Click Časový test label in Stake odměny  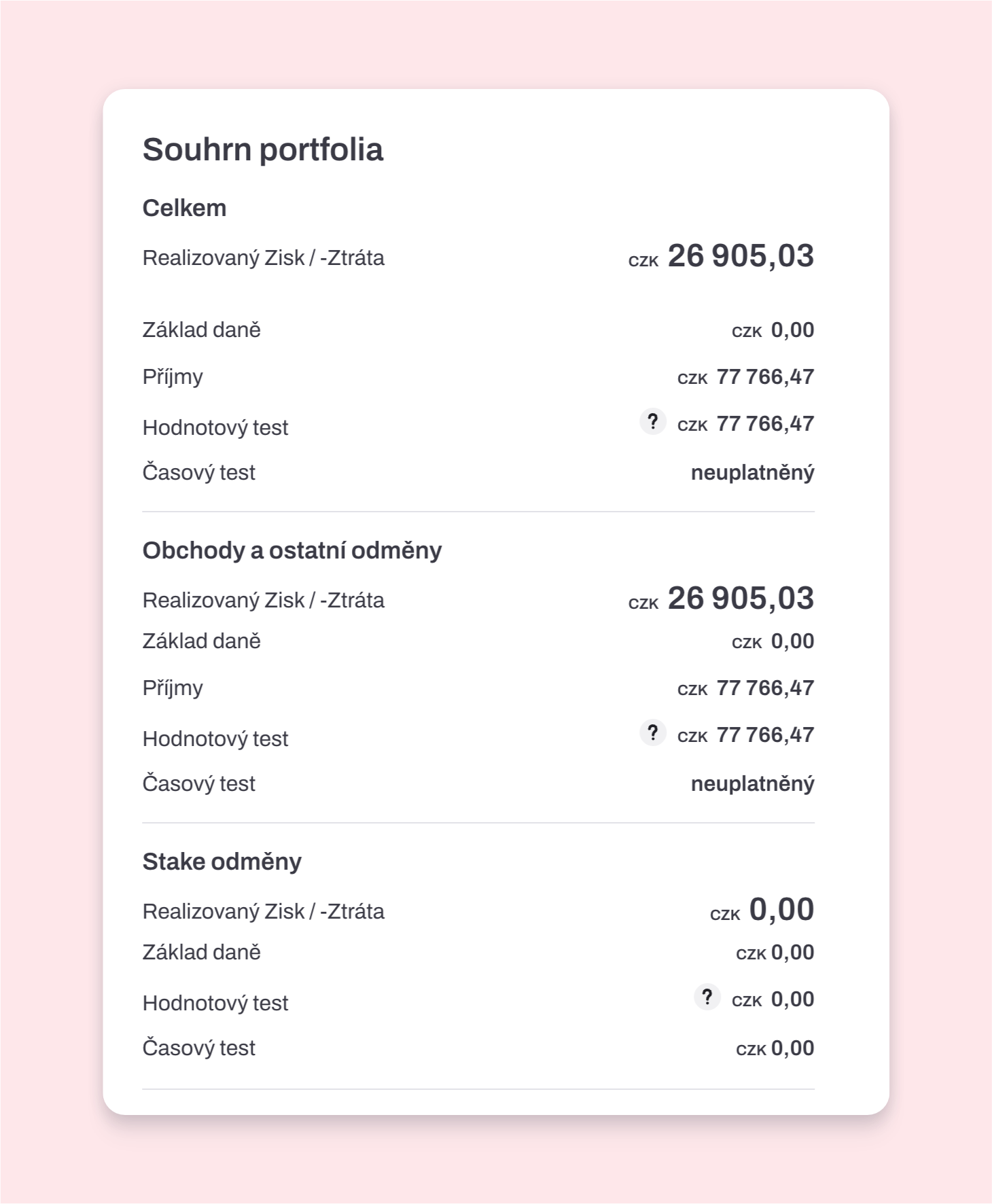coord(199,1048)
